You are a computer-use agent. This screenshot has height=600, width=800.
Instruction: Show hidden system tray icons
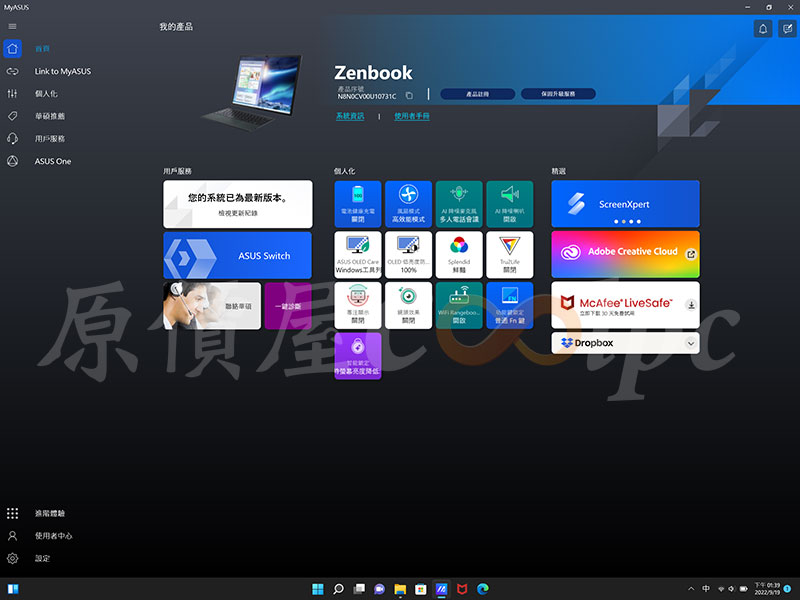[x=691, y=589]
